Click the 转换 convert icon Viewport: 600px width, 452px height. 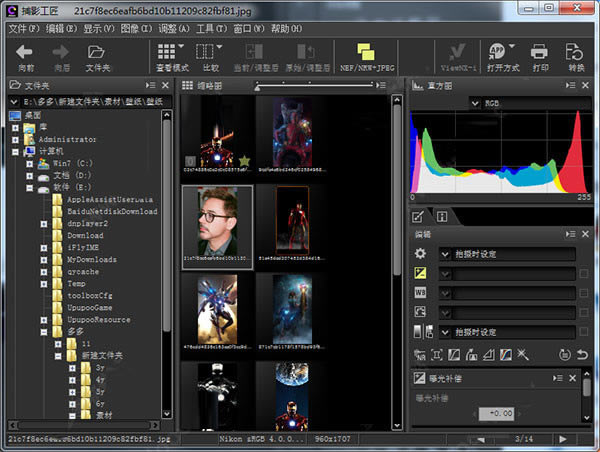576,52
